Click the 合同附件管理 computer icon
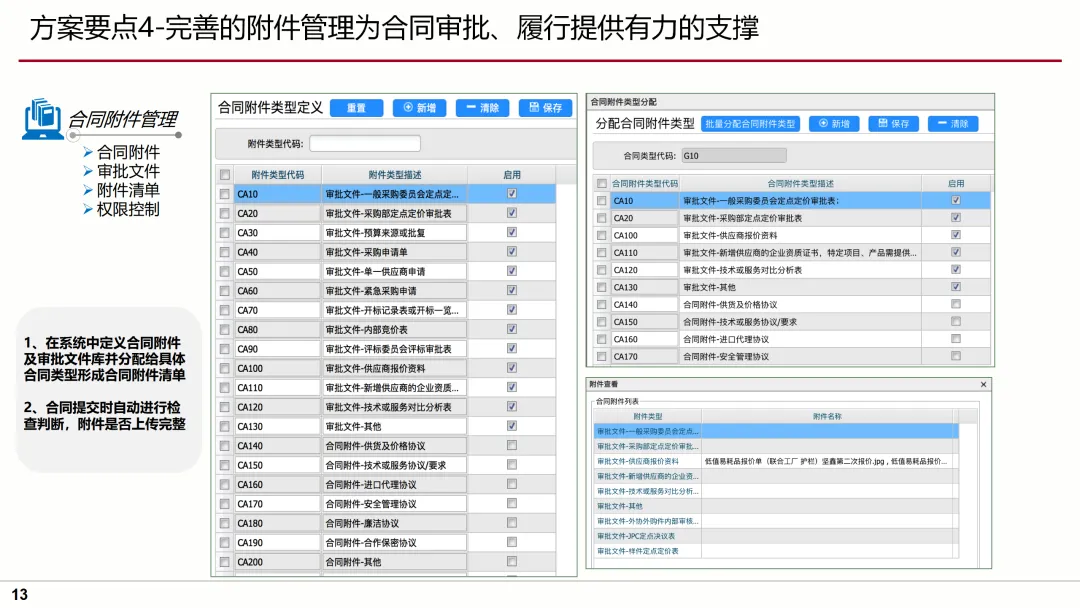The image size is (1080, 608). click(43, 118)
